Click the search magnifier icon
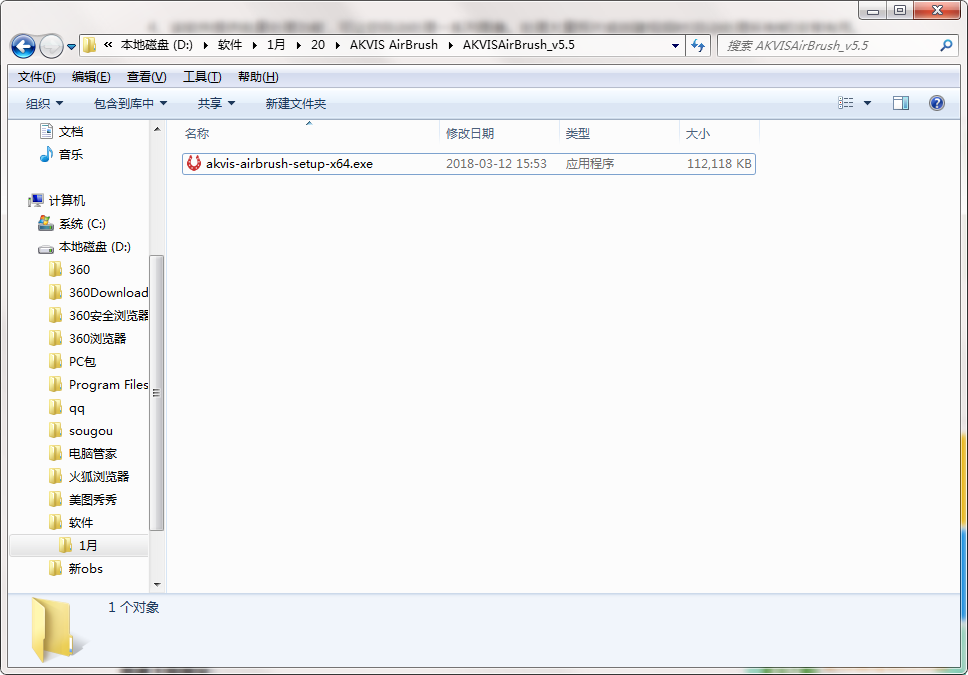Viewport: 968px width, 675px height. tap(946, 46)
